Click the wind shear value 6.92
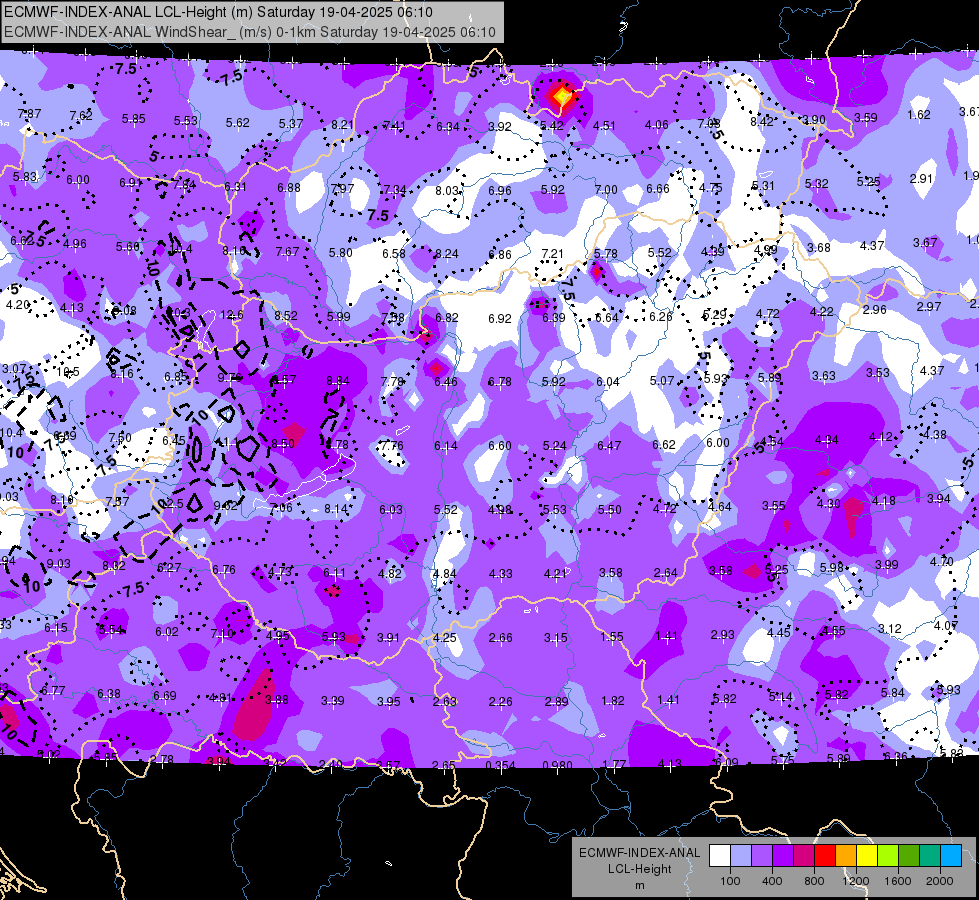Viewport: 979px width, 900px height. (499, 319)
